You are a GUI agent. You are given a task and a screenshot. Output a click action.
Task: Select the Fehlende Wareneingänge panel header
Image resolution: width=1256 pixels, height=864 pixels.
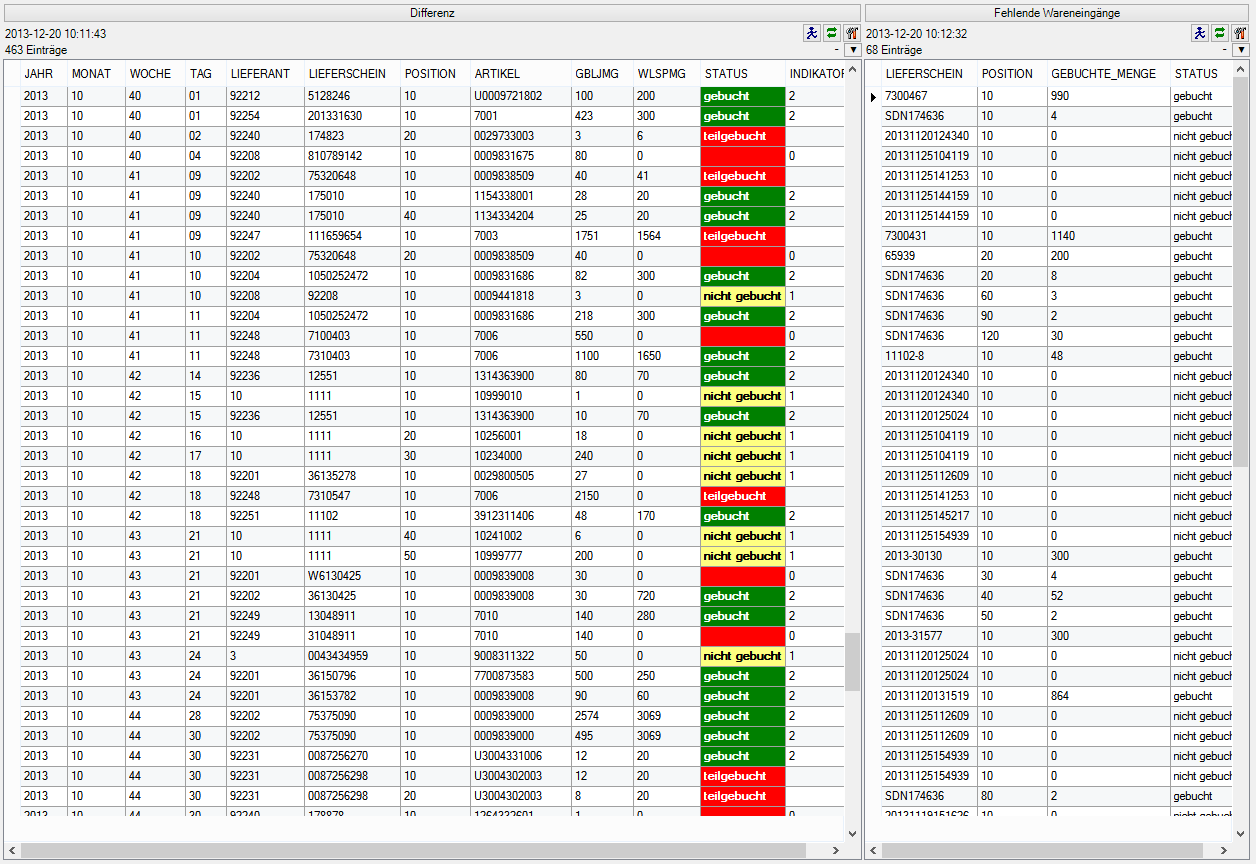(1057, 13)
